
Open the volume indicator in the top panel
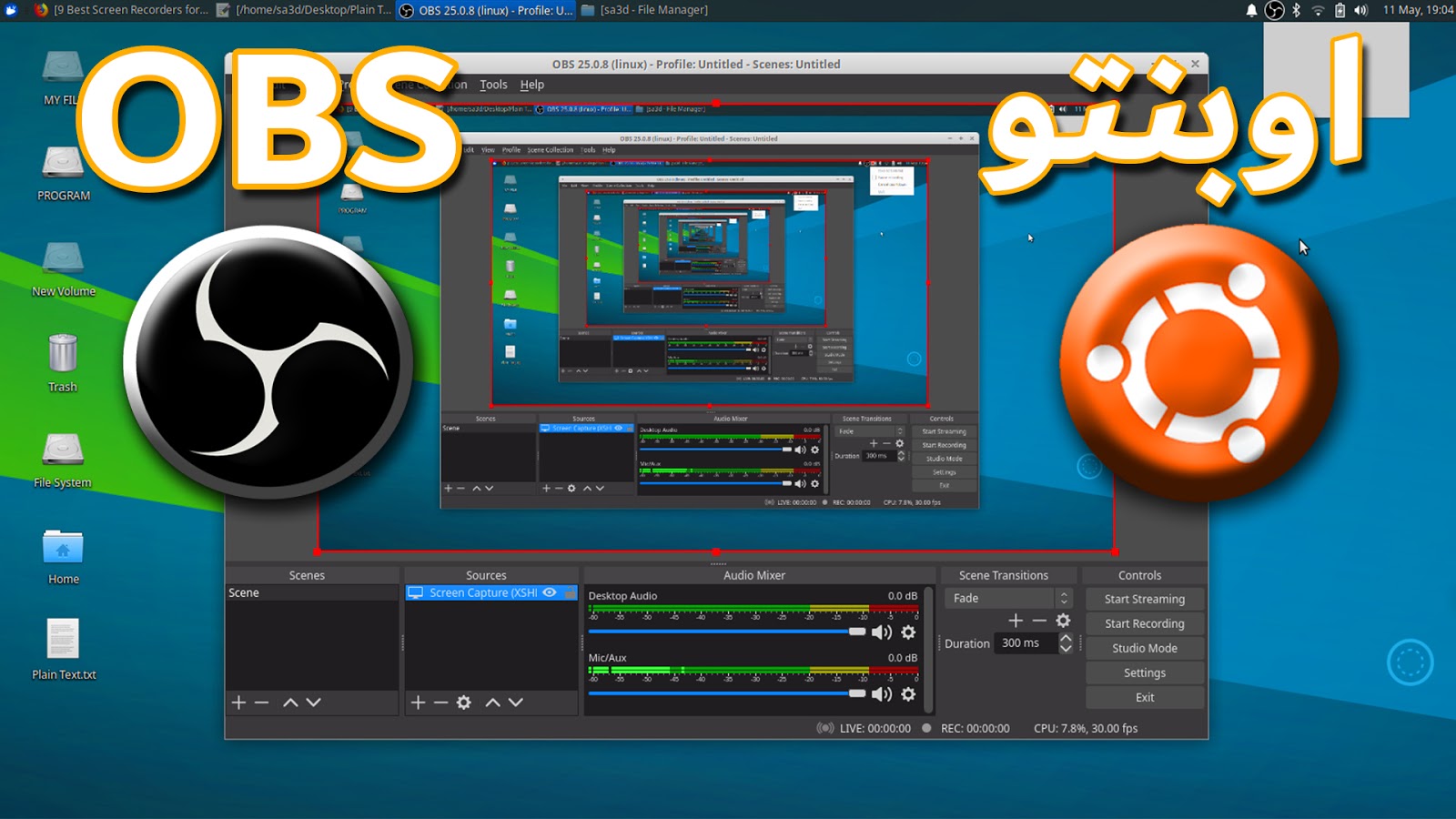coord(1361,10)
